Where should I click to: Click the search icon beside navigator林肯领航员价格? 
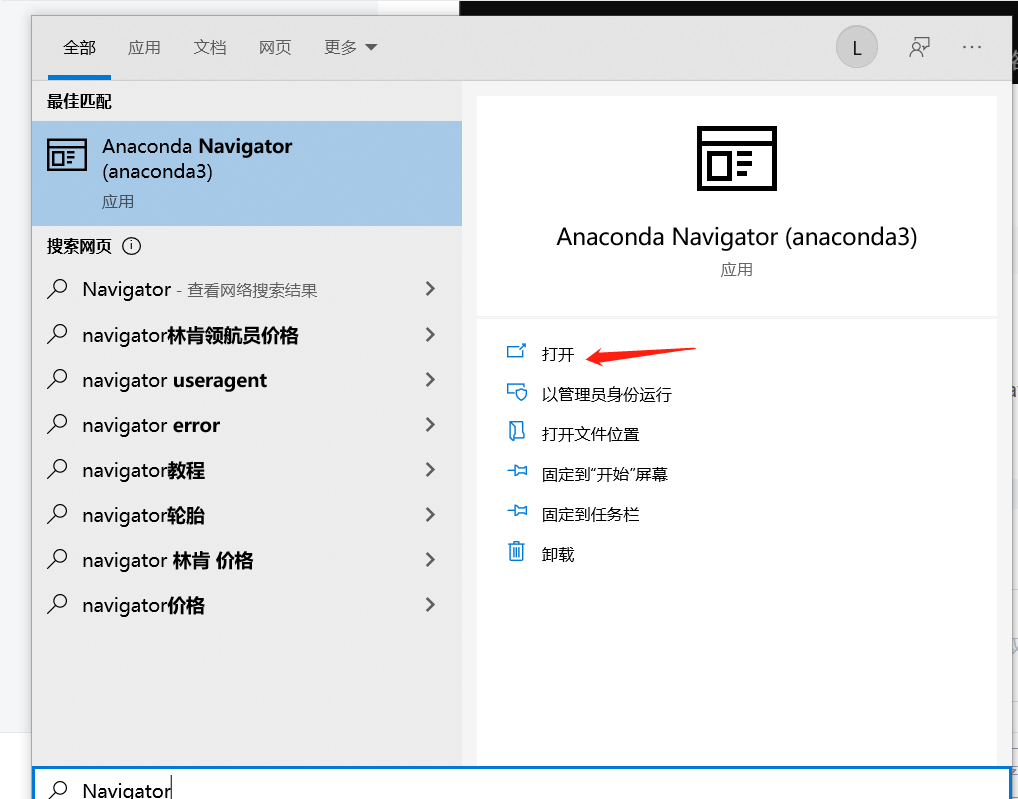pyautogui.click(x=57, y=334)
